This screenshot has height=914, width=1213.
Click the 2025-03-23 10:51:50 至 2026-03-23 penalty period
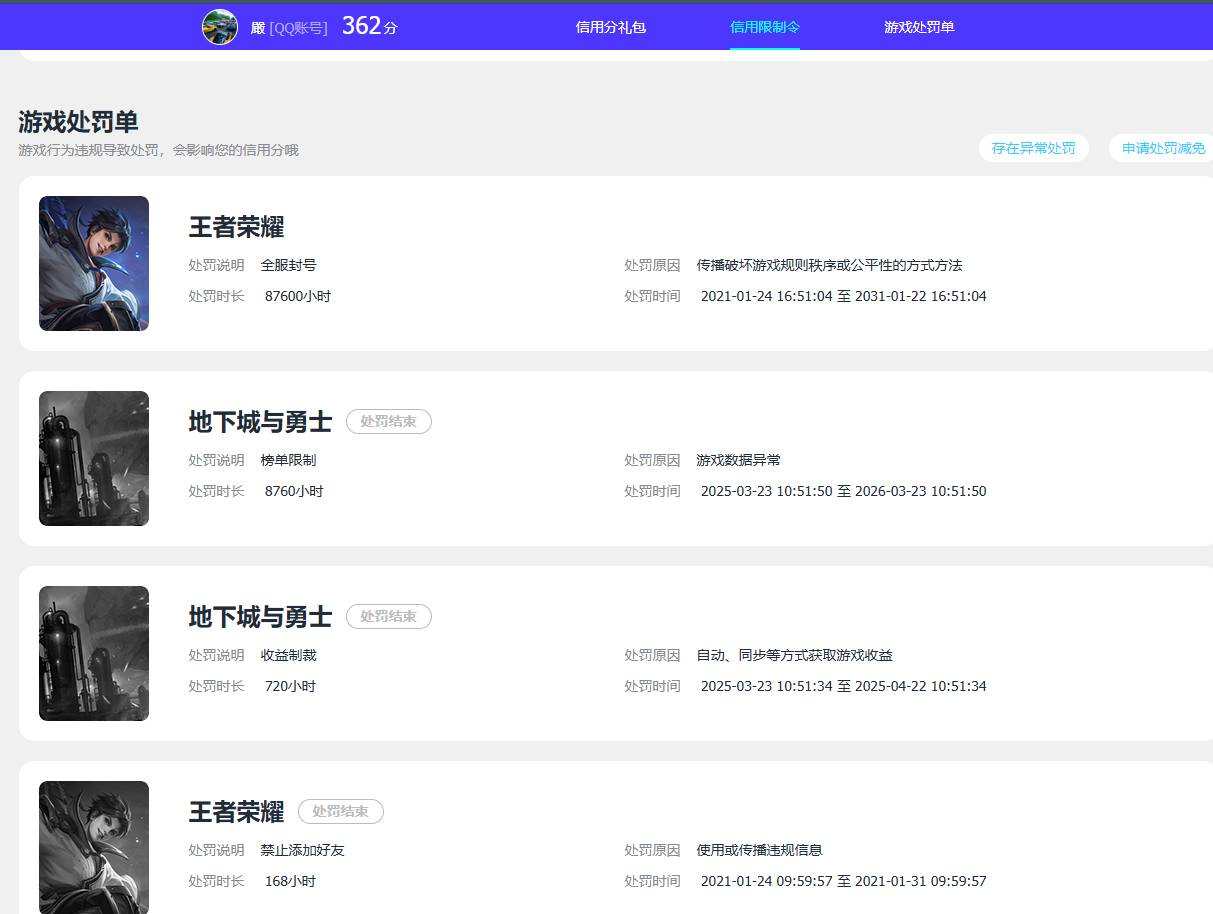tap(844, 491)
